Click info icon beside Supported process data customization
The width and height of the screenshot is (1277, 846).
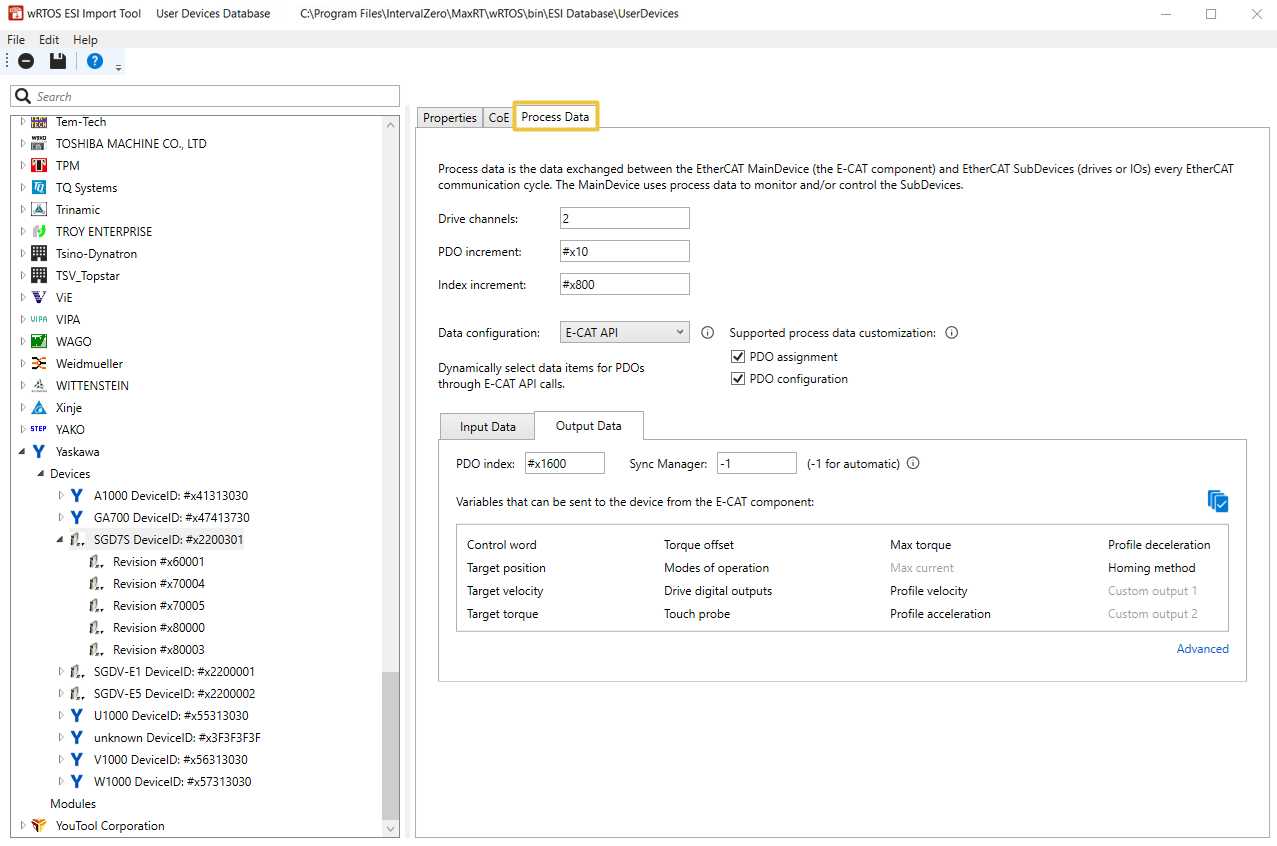951,333
